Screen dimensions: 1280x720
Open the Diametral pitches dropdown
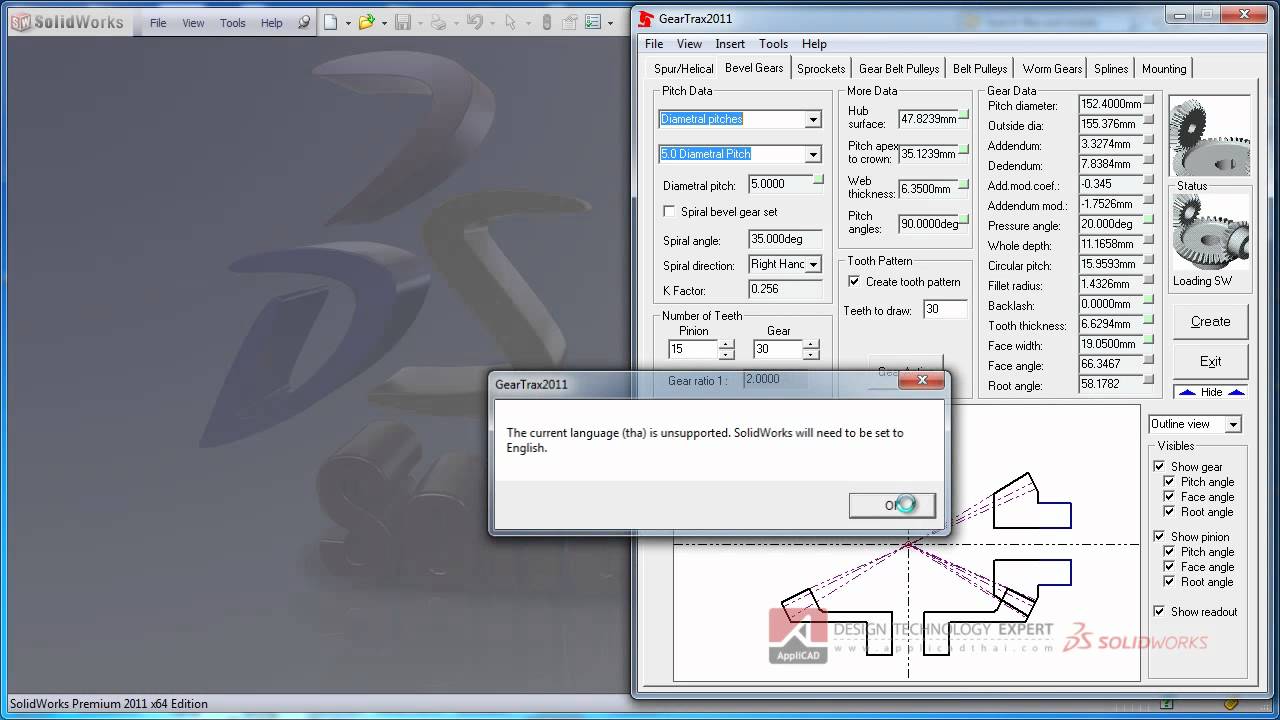point(813,119)
